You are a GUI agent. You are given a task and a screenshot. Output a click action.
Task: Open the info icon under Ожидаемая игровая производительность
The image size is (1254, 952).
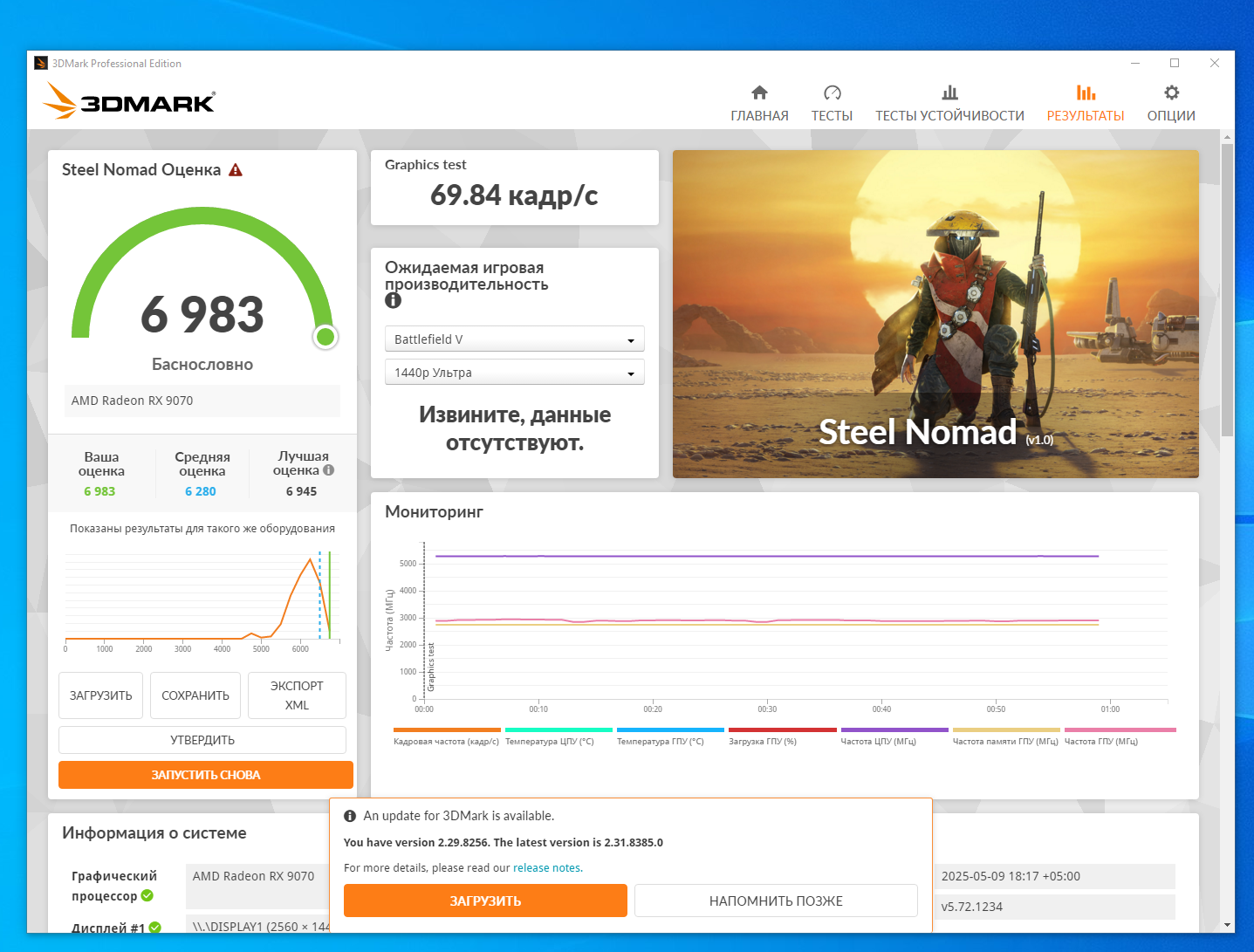[394, 300]
